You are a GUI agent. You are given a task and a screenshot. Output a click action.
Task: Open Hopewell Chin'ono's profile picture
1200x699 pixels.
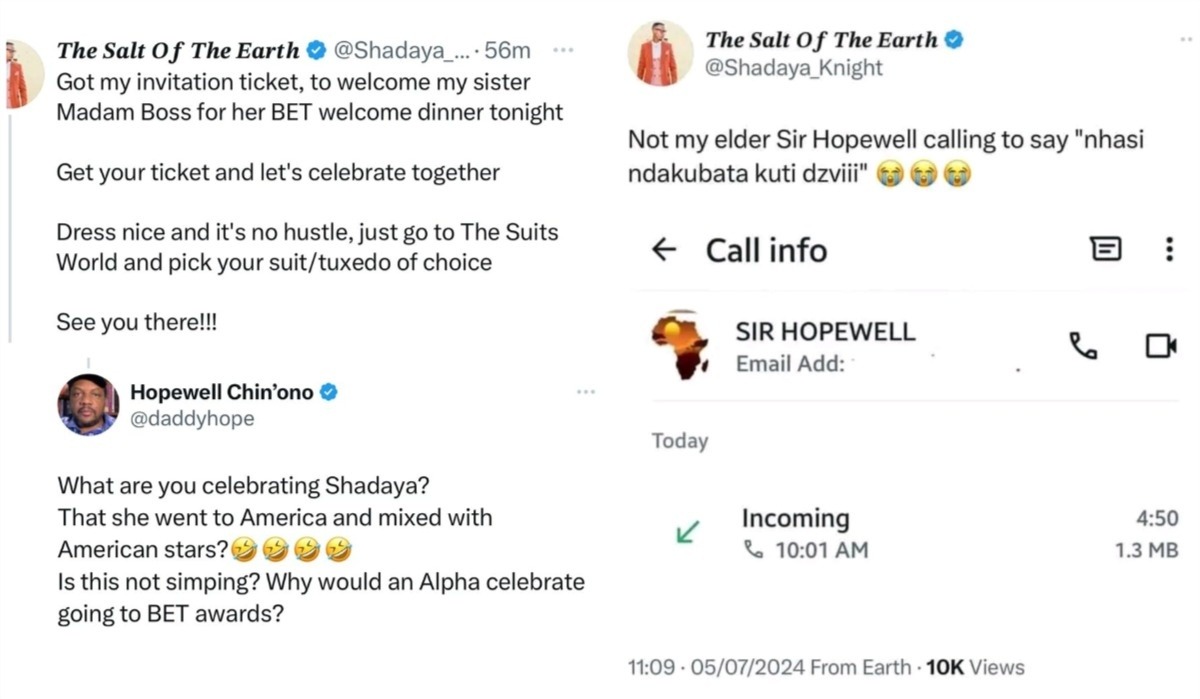coord(88,404)
